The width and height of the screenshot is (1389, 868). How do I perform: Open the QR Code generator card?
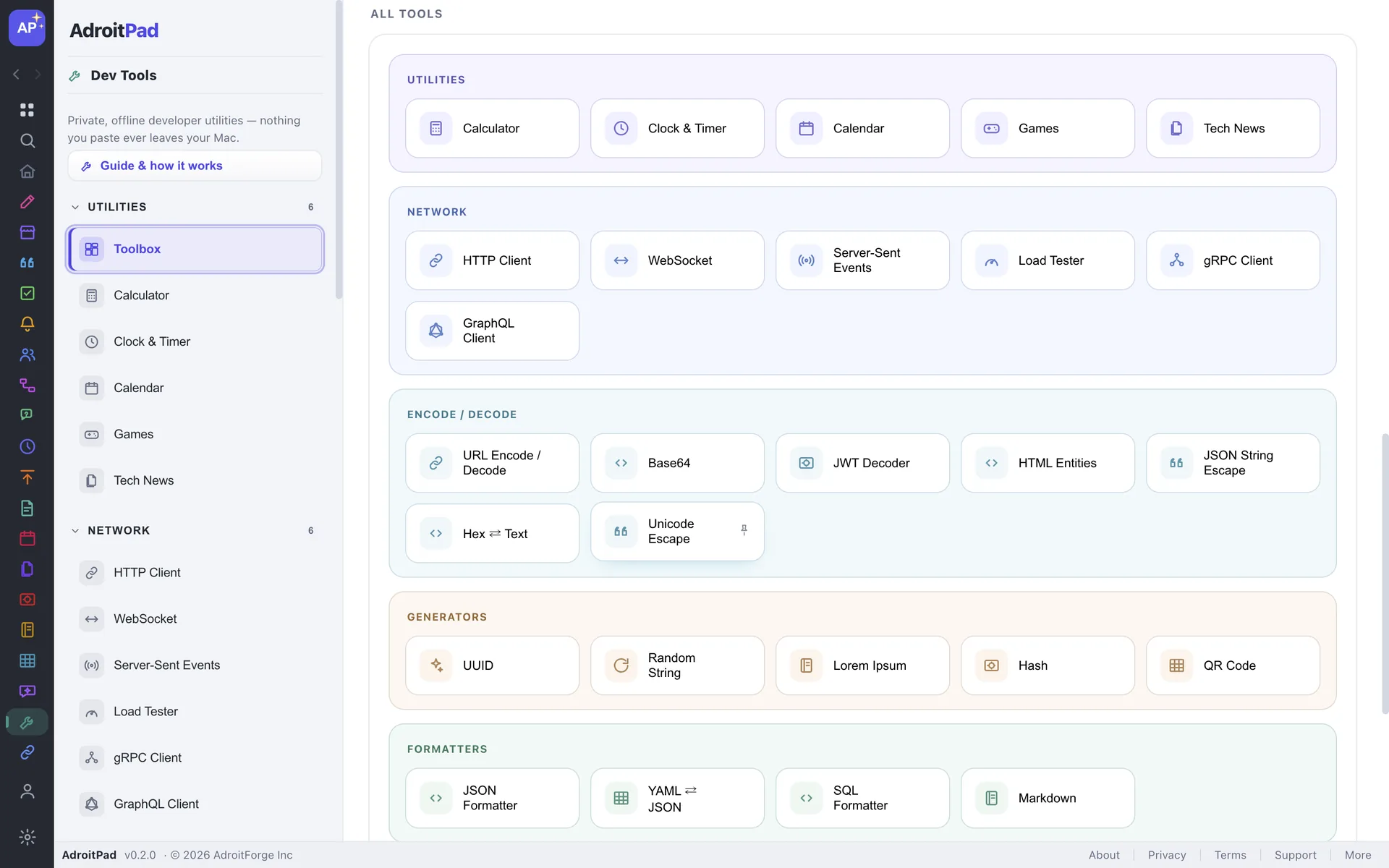tap(1233, 665)
